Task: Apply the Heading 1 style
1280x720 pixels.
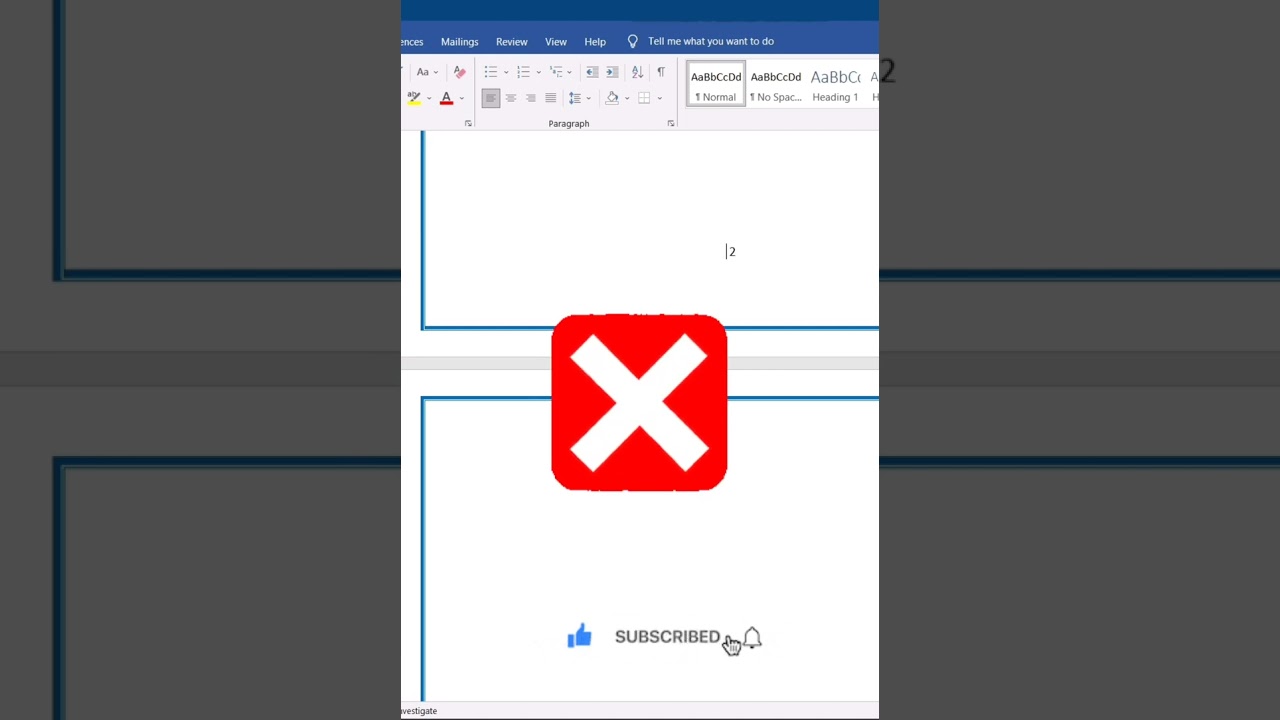Action: point(835,85)
